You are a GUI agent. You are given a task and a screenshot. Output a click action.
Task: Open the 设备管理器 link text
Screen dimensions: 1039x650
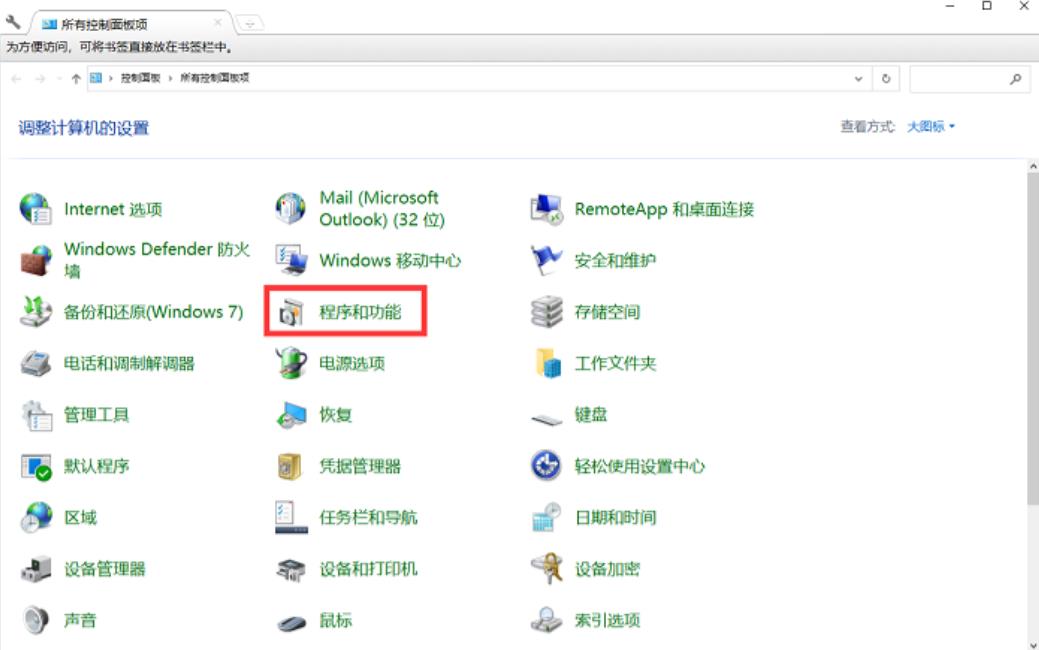[x=105, y=569]
